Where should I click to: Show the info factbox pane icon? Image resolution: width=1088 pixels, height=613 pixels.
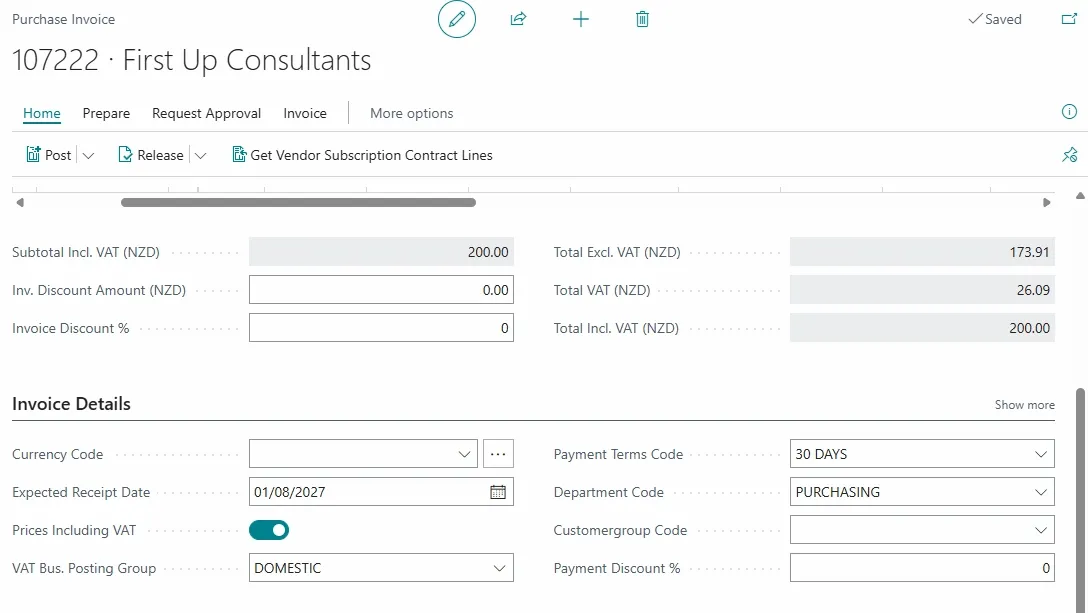pyautogui.click(x=1069, y=112)
